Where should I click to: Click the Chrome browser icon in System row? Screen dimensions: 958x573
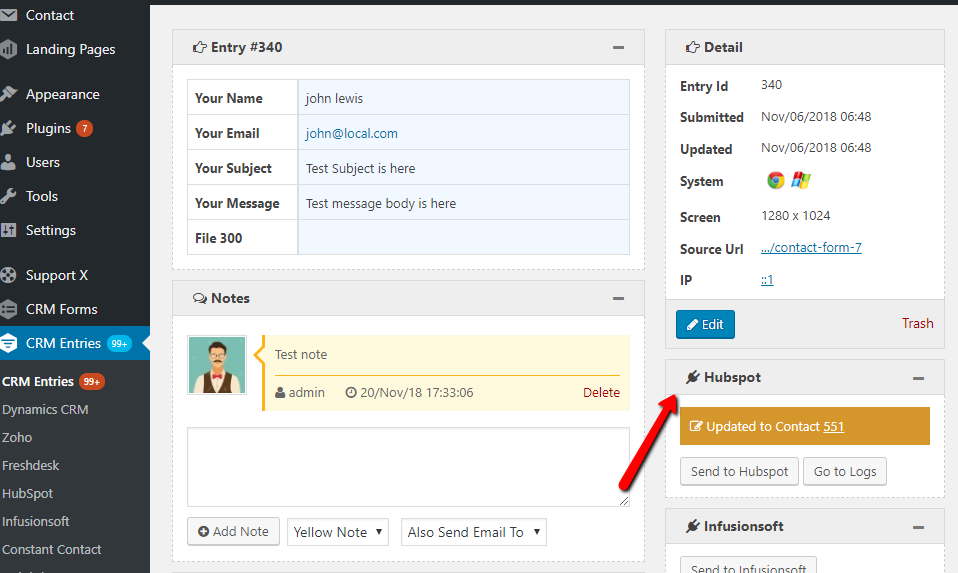pos(775,180)
